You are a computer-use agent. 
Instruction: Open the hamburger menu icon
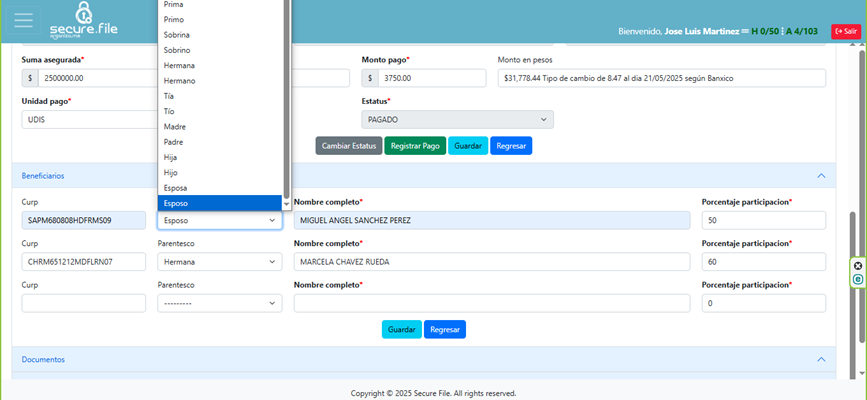pos(23,21)
